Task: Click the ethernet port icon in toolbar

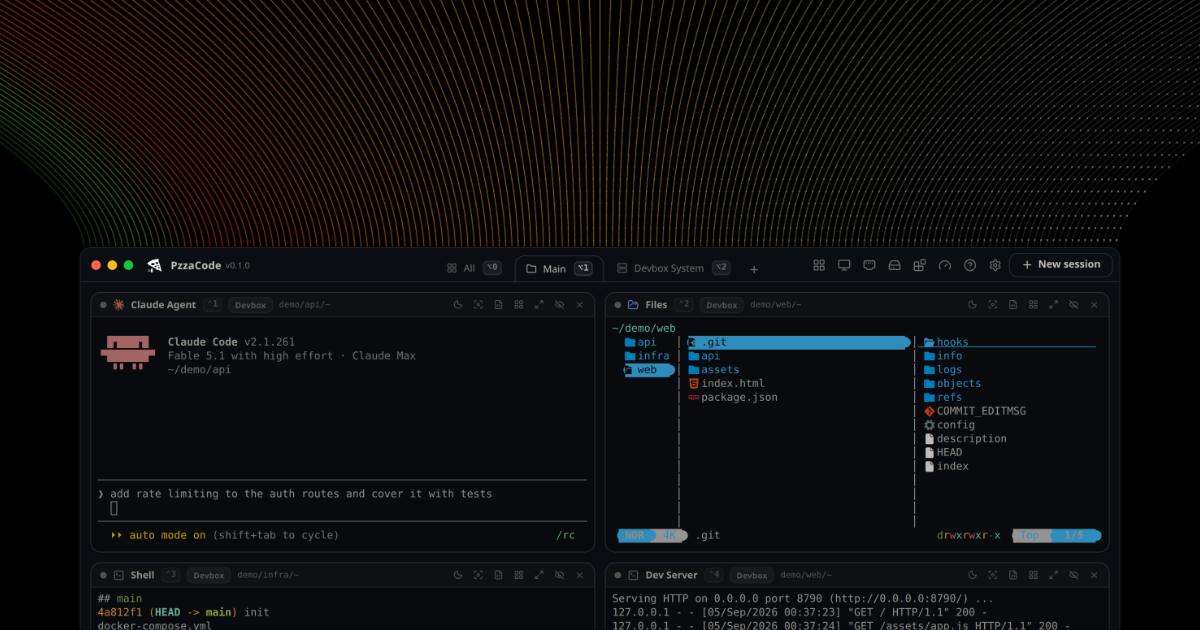Action: pyautogui.click(x=869, y=266)
